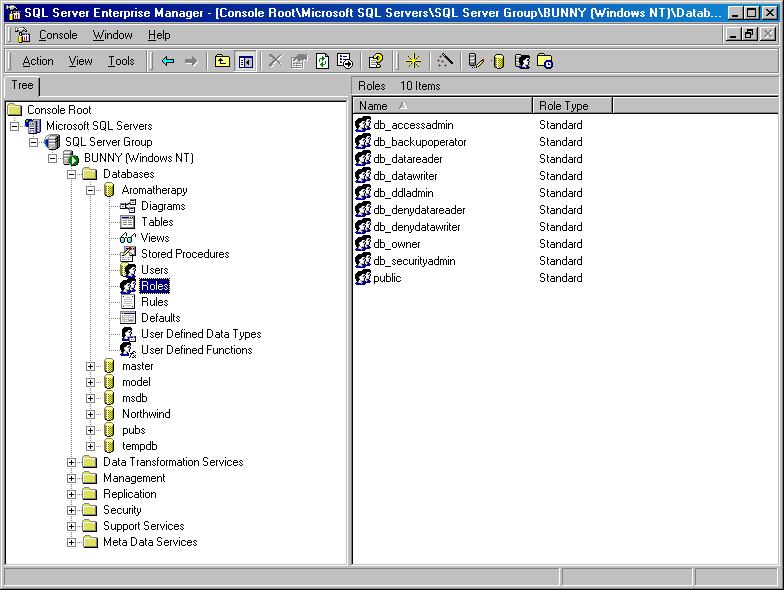Expand the pubs database node

[x=90, y=430]
